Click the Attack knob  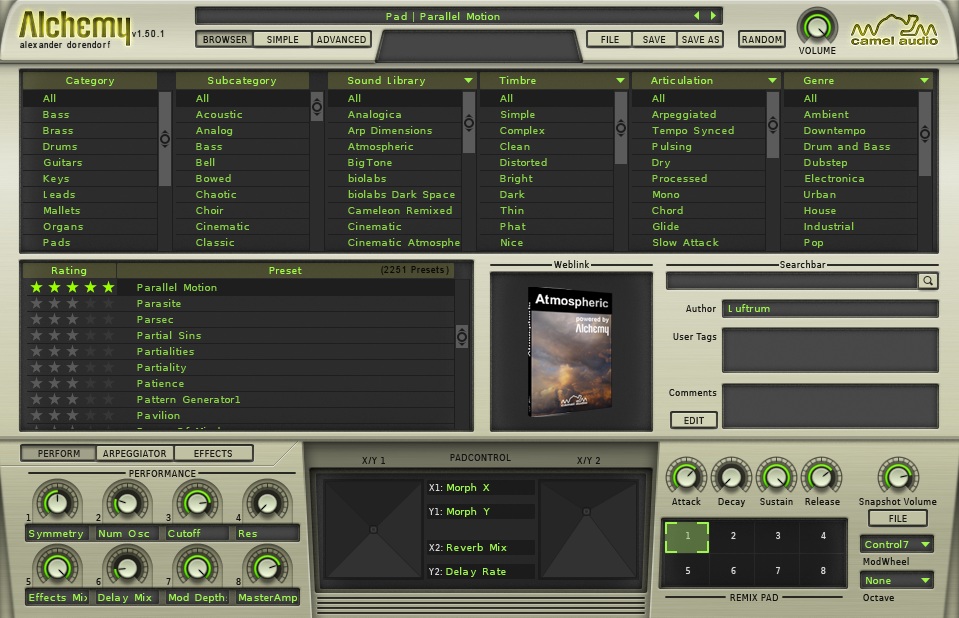(x=686, y=476)
